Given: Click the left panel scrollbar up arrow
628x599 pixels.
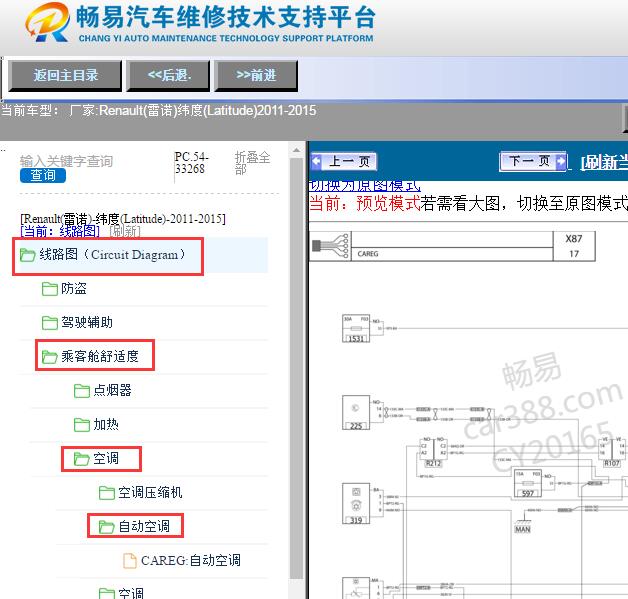Looking at the screenshot, I should pos(296,151).
